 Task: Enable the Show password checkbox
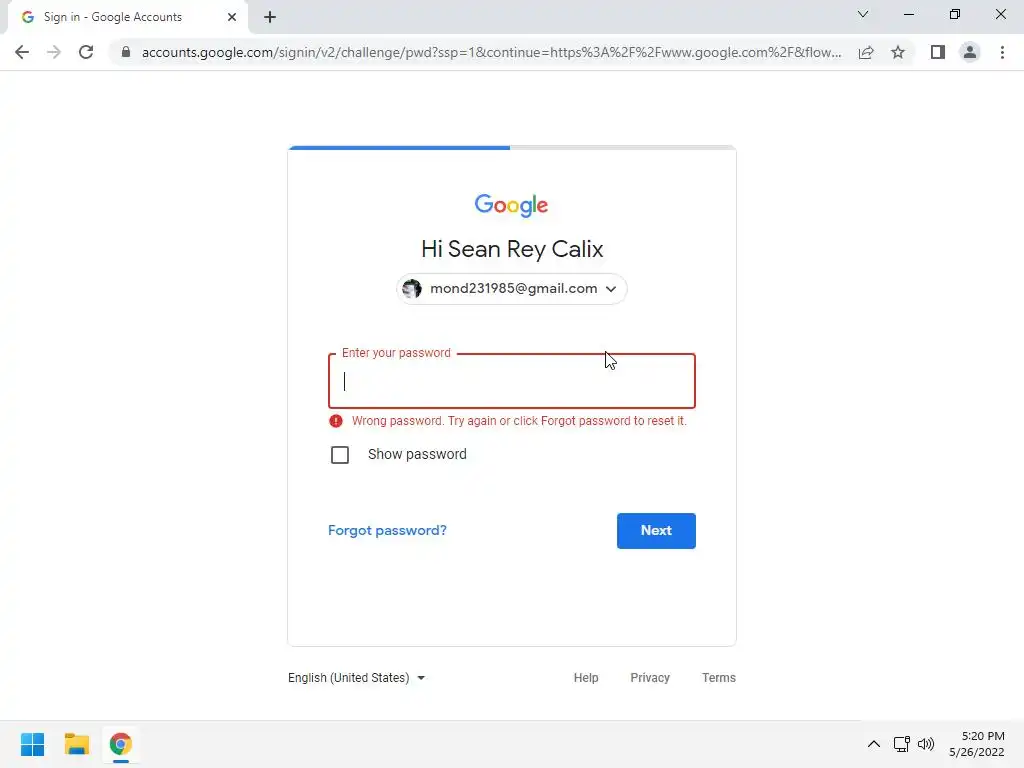[340, 455]
